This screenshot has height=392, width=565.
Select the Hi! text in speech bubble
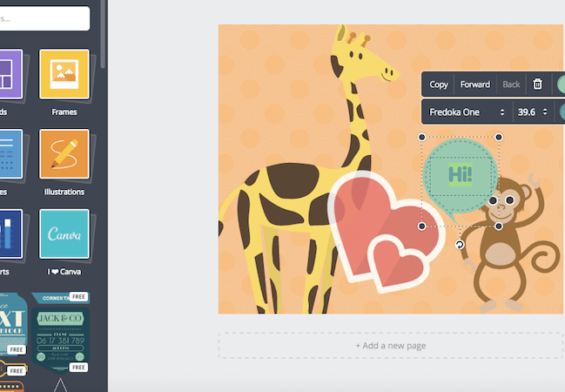(x=460, y=175)
